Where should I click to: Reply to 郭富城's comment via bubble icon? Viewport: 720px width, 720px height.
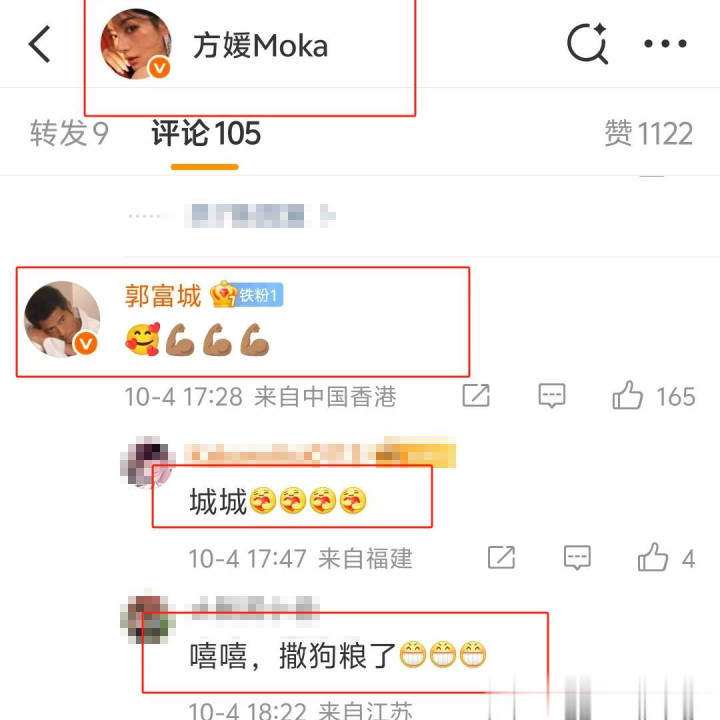coord(551,395)
